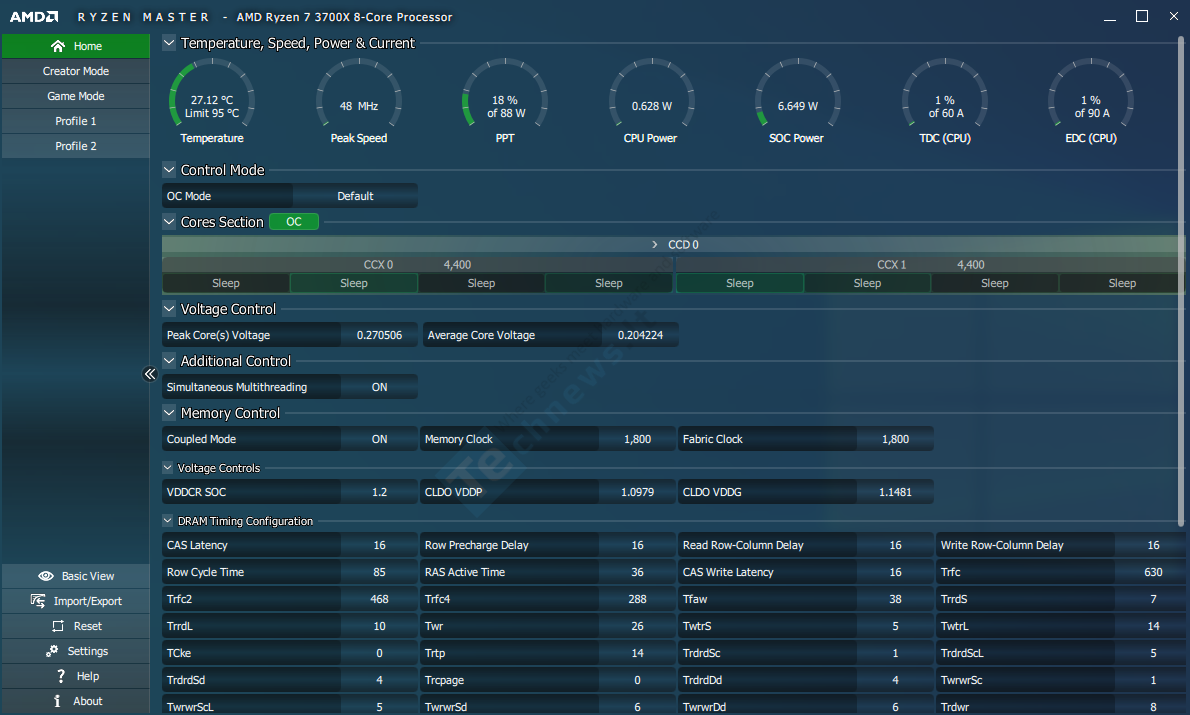1190x715 pixels.
Task: Click the Import/Export icon
Action: tap(38, 601)
